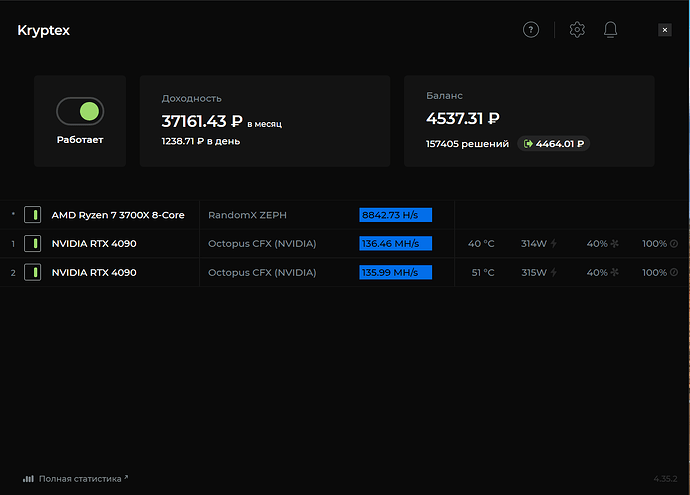Disable the second NVIDIA RTX 4090 device switch
690x495 pixels.
click(33, 272)
